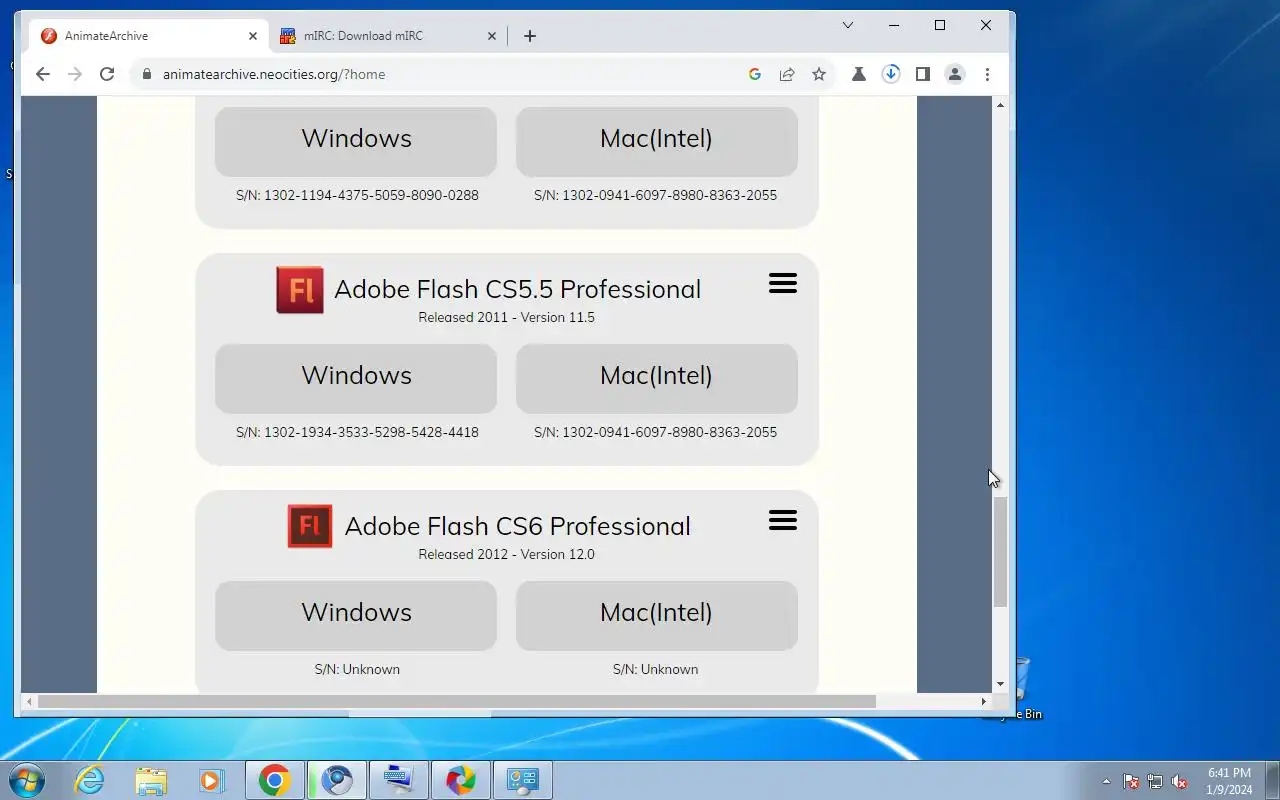Toggle the Chrome side panel
The image size is (1280, 800).
coord(923,74)
